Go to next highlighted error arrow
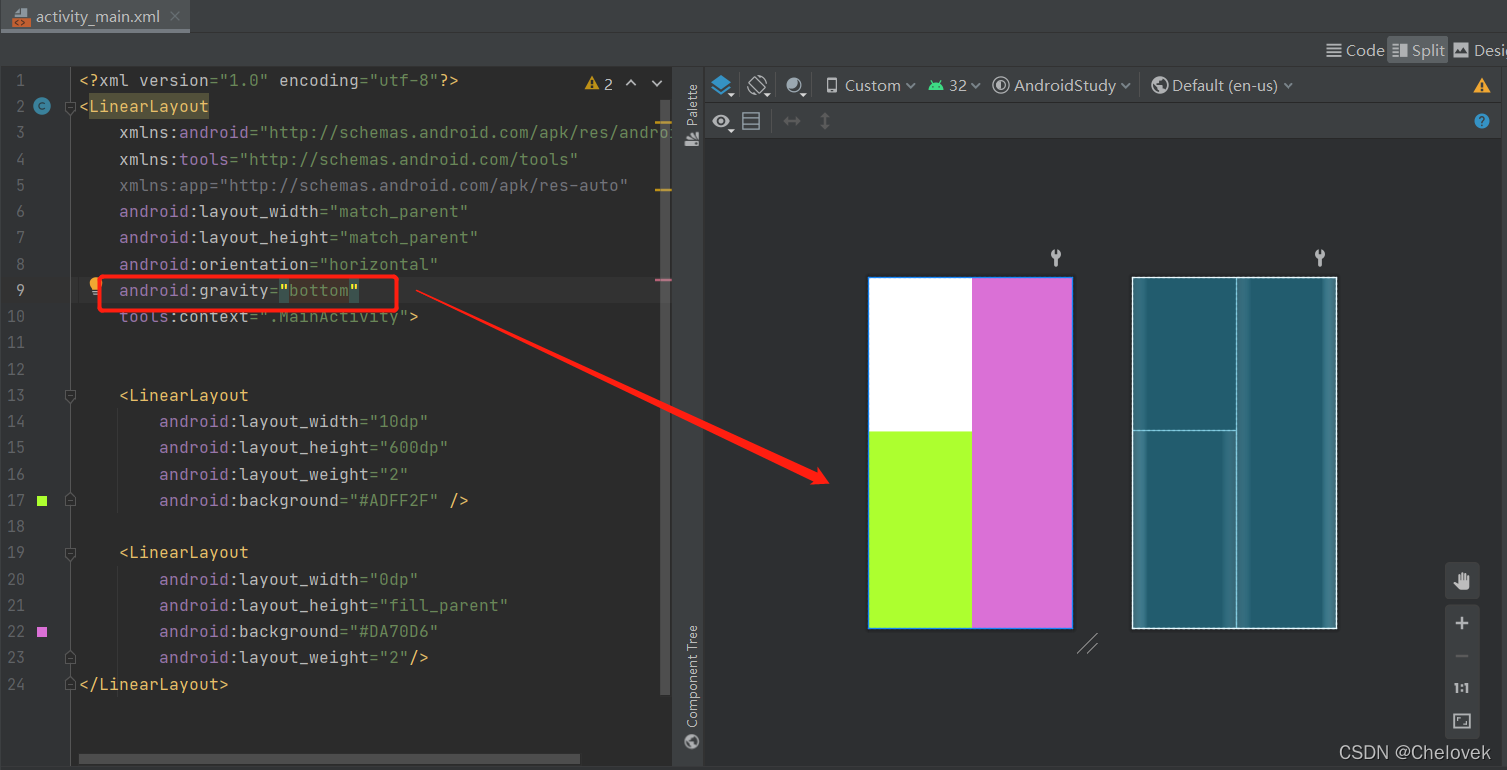Screen dimensions: 1507x770 (657, 84)
